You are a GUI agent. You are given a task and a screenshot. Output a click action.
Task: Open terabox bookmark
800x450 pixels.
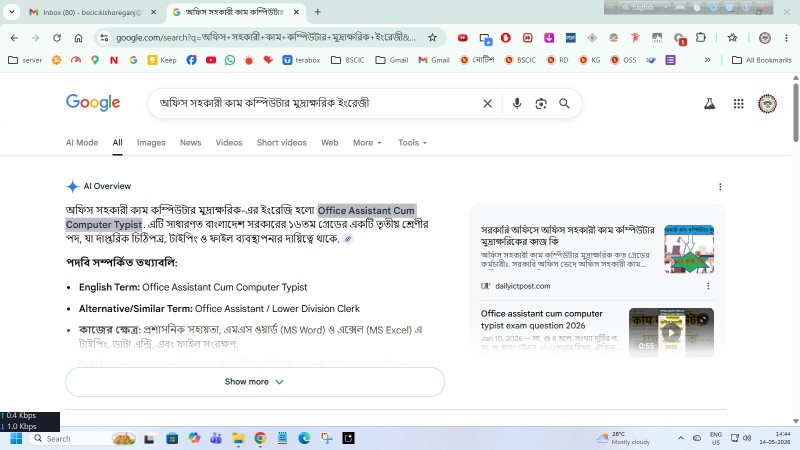pos(302,60)
